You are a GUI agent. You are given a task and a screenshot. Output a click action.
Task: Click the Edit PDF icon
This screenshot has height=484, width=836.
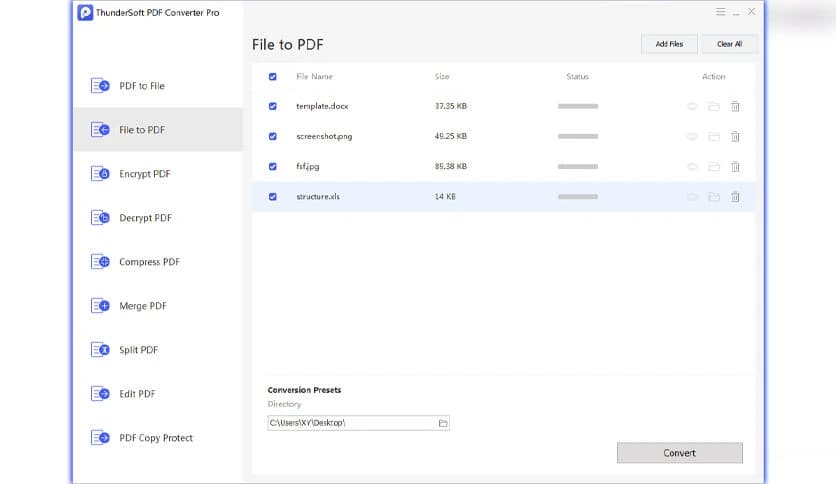(100, 393)
